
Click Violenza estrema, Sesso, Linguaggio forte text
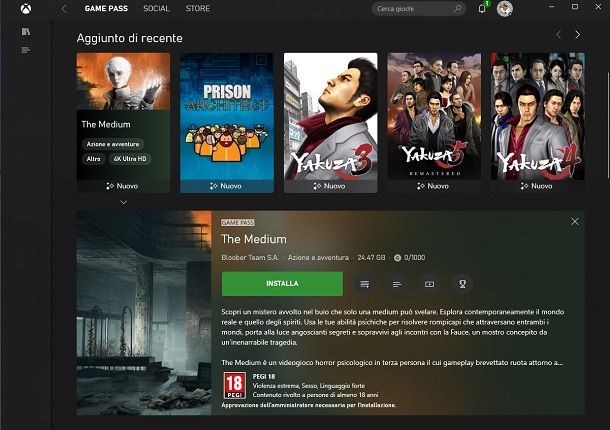click(x=309, y=386)
